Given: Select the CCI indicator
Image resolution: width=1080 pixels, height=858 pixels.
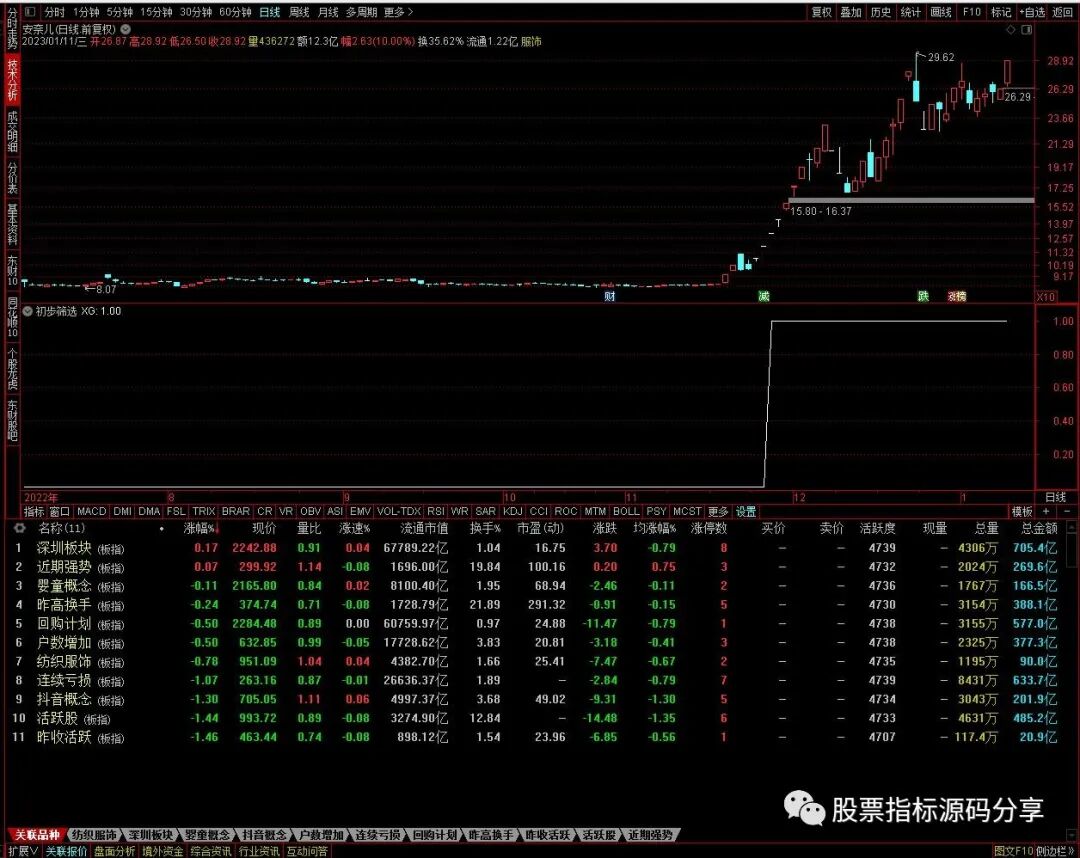Looking at the screenshot, I should click(539, 512).
